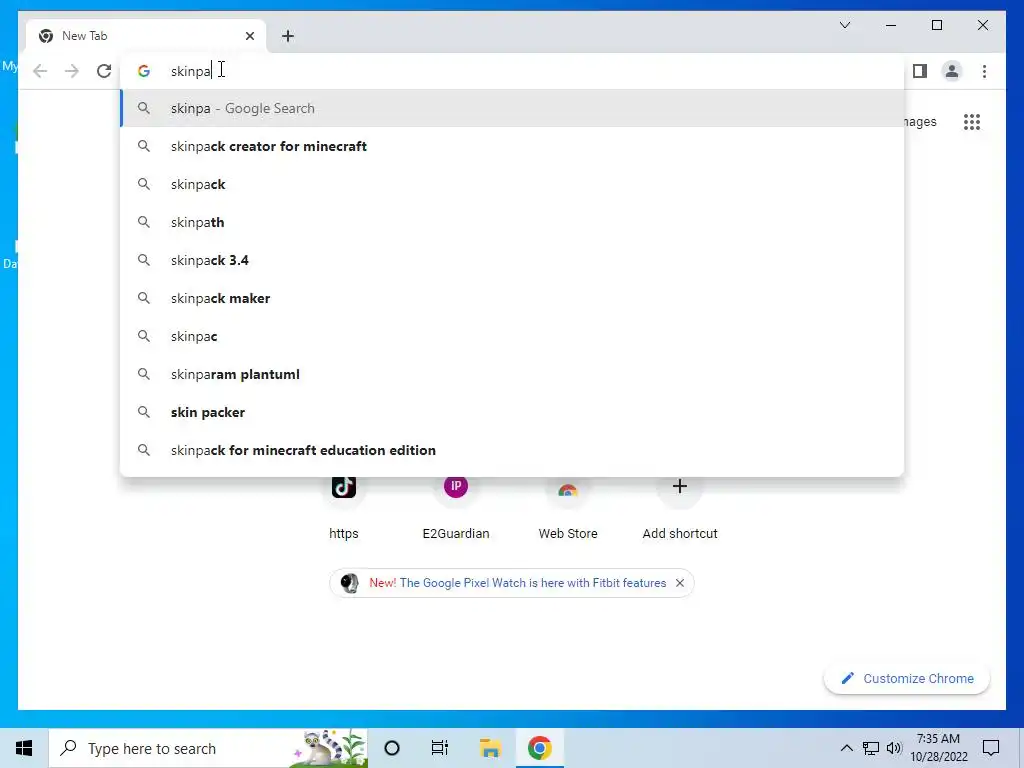Choose 'skinpack creator for minecraft' suggestion
Screen dimensions: 1024x768
click(512, 146)
